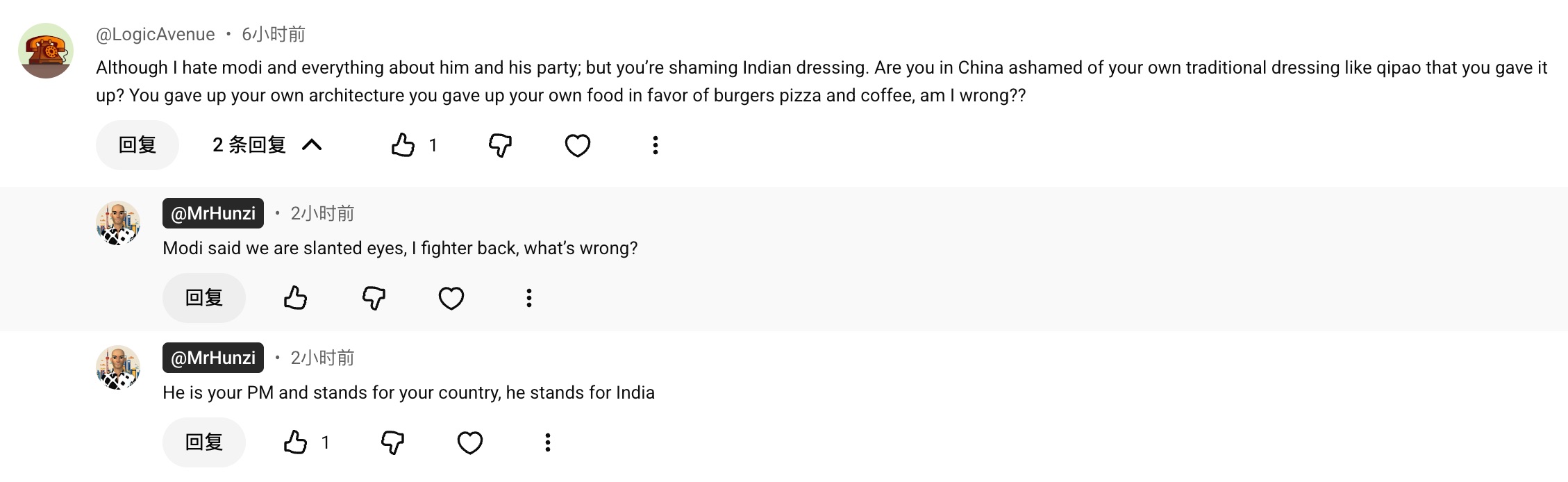1568x482 pixels.
Task: Click the LogicAvenue telephone avatar
Action: click(46, 51)
